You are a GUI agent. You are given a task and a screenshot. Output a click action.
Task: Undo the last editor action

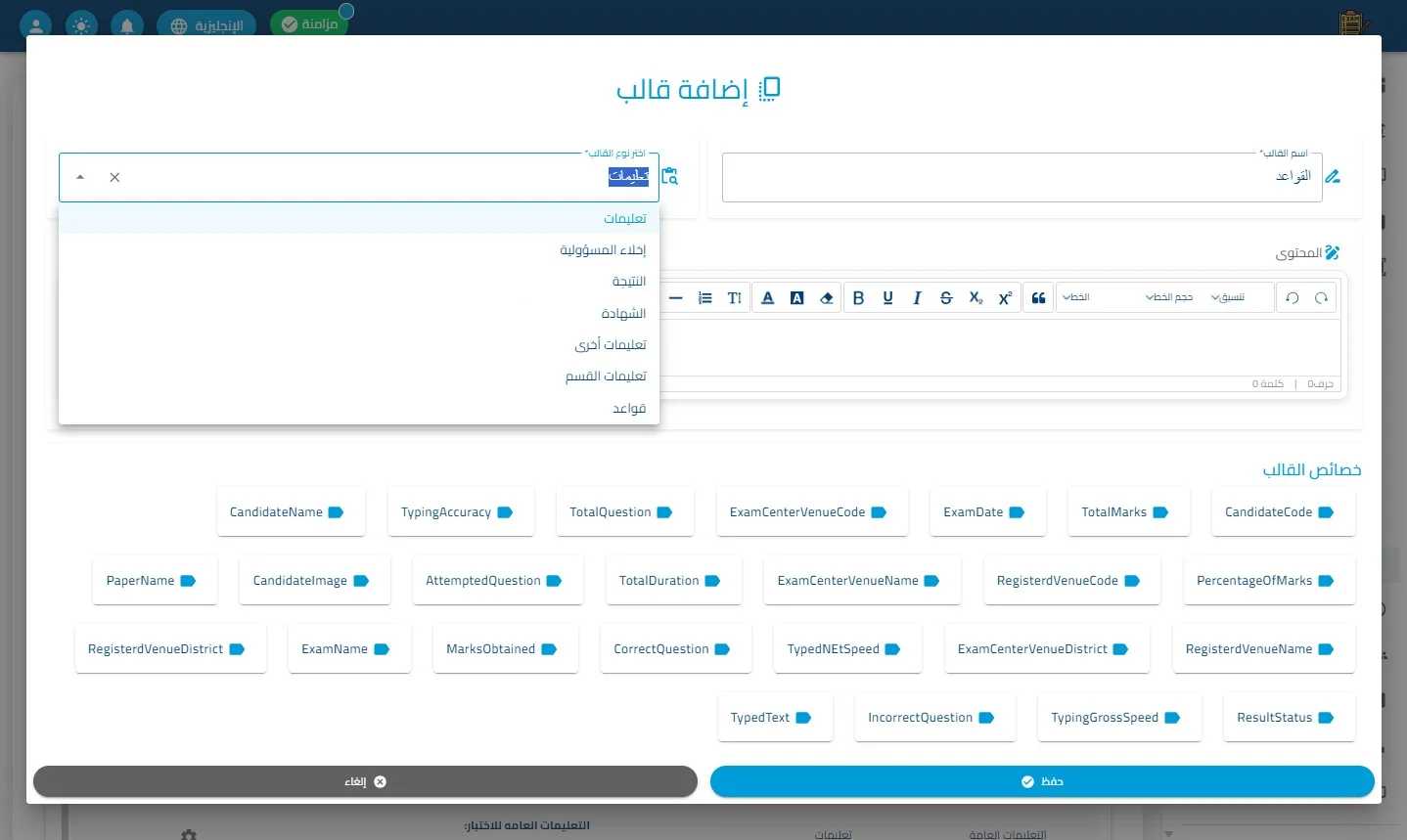pyautogui.click(x=1293, y=298)
